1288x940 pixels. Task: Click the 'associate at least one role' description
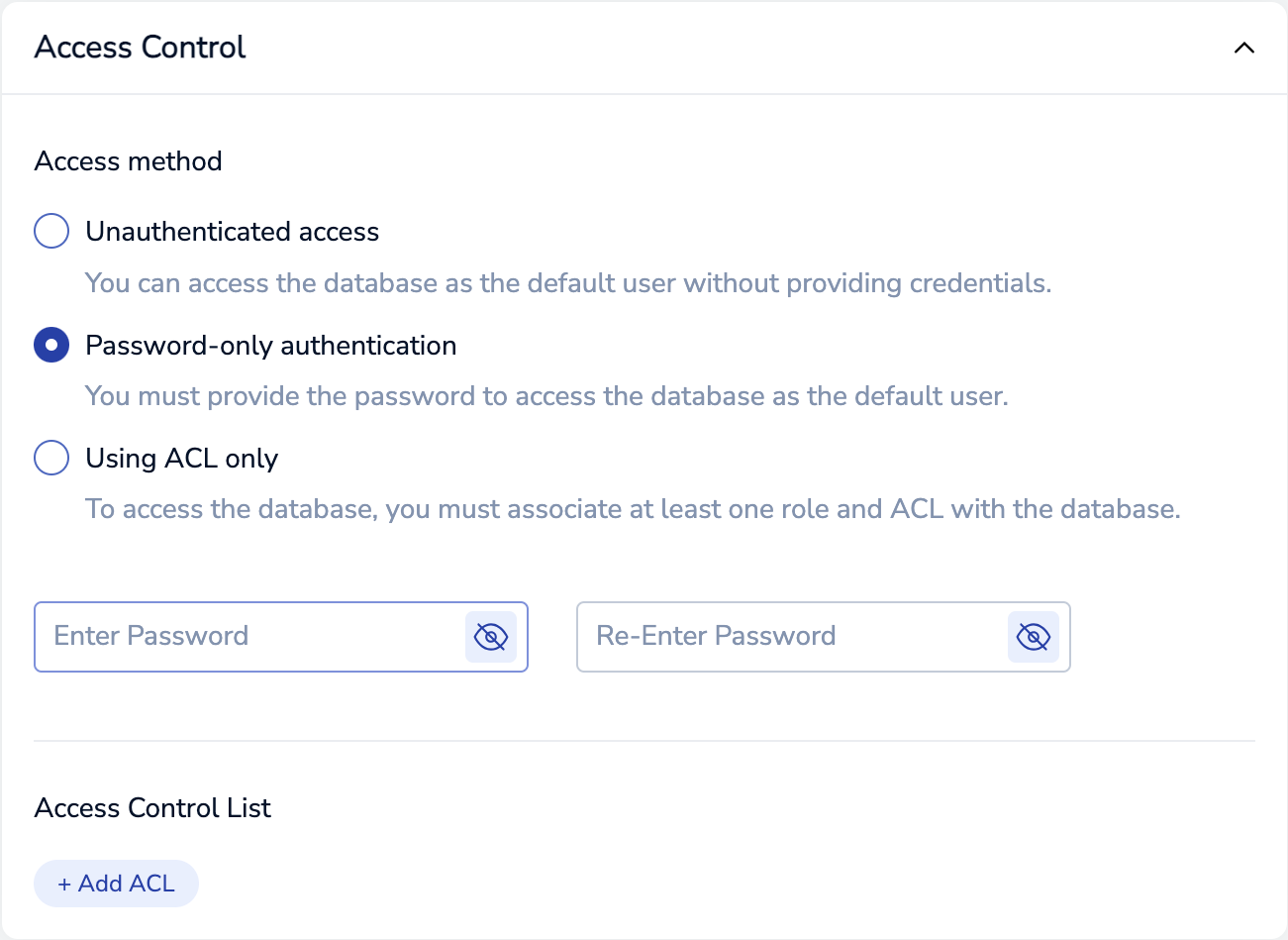click(x=633, y=509)
